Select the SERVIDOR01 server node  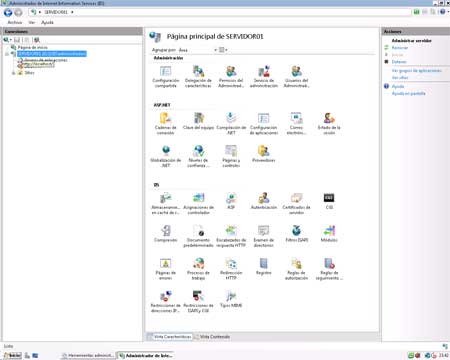pyautogui.click(x=52, y=54)
